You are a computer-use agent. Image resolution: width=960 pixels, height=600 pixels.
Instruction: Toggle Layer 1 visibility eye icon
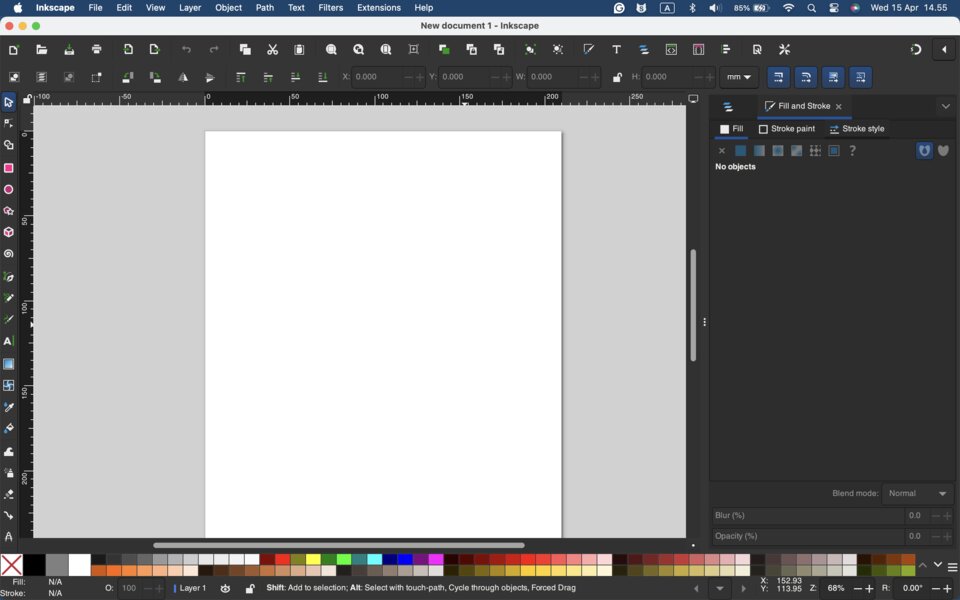click(x=225, y=588)
